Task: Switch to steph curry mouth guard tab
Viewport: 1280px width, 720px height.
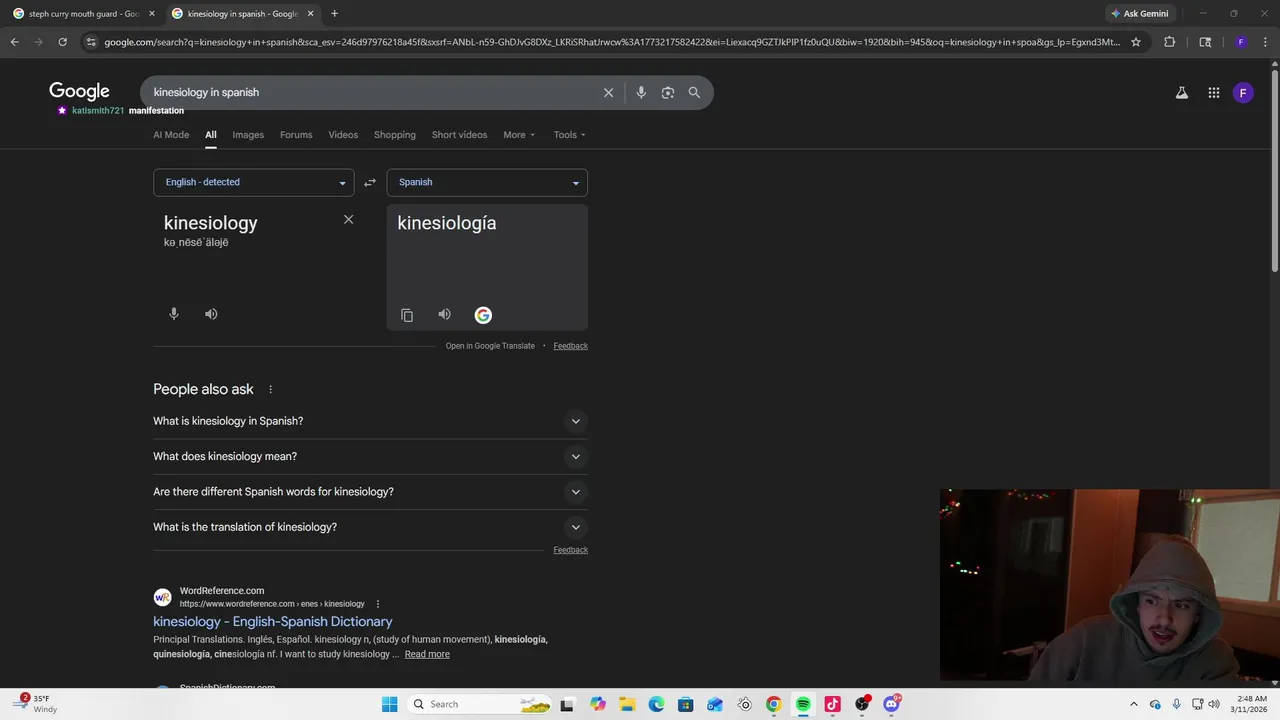Action: pos(82,14)
